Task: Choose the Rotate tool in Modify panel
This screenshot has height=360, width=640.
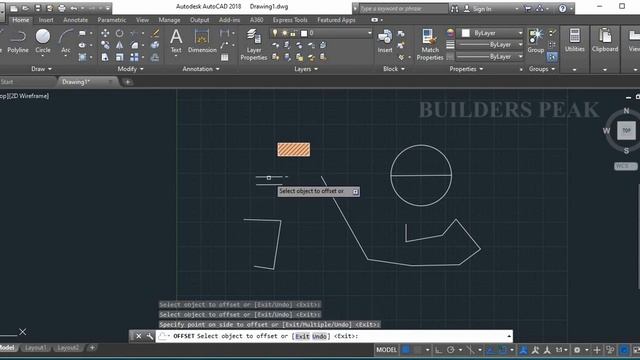Action: (119, 33)
